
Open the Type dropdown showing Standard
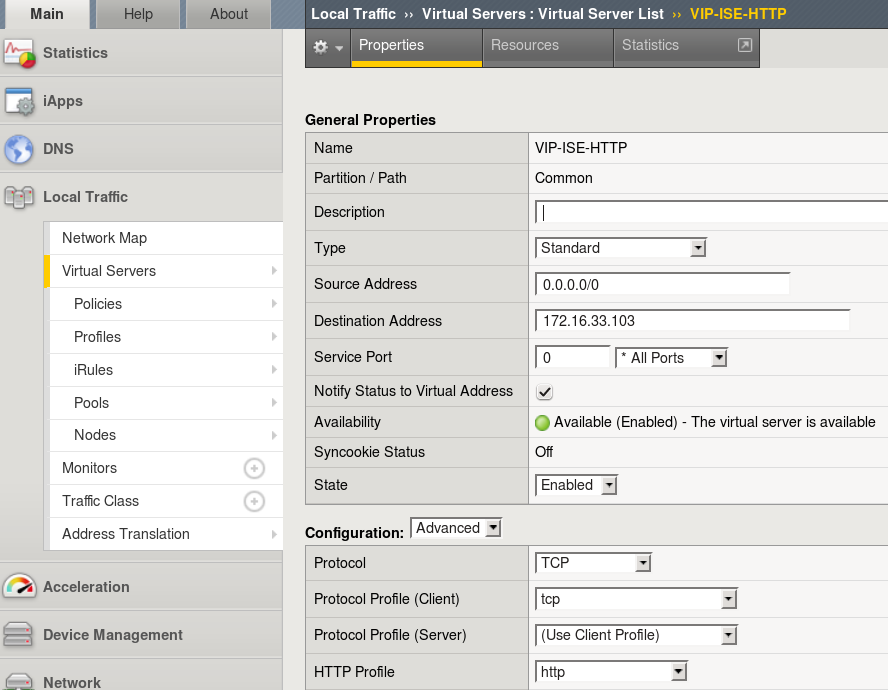pos(698,247)
